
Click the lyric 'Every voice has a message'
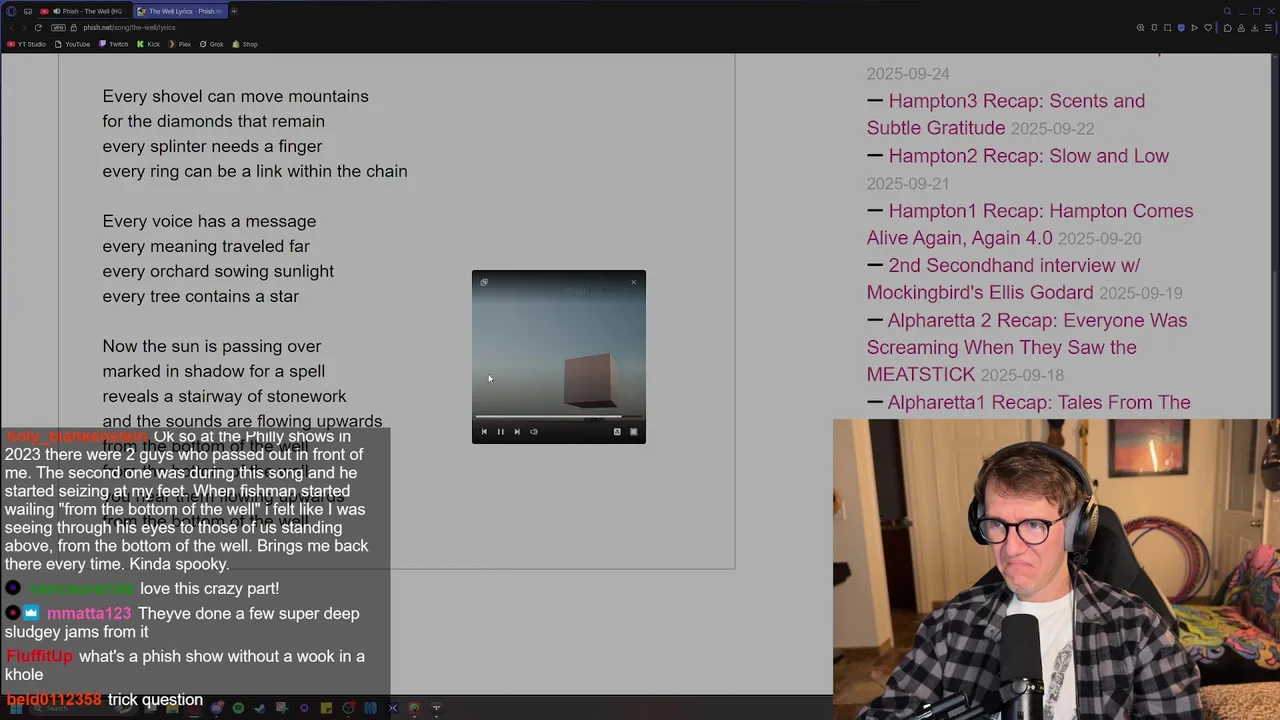pos(209,221)
